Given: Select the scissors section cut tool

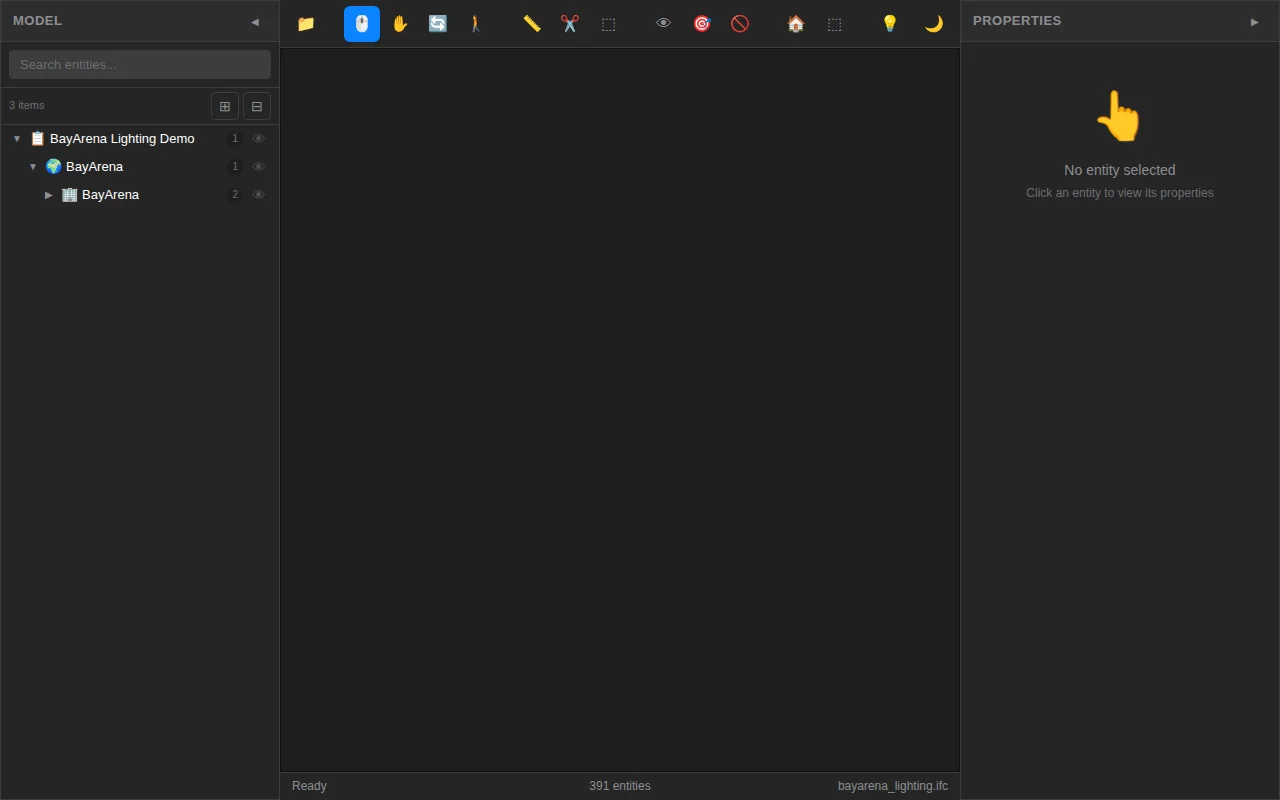Looking at the screenshot, I should tap(570, 24).
